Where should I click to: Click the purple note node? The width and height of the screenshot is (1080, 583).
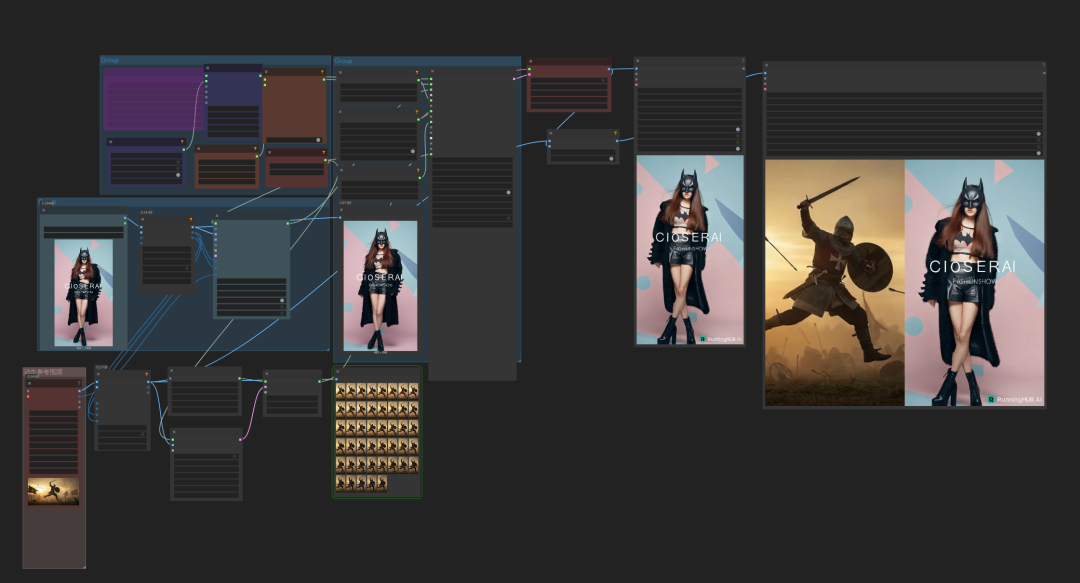[153, 99]
